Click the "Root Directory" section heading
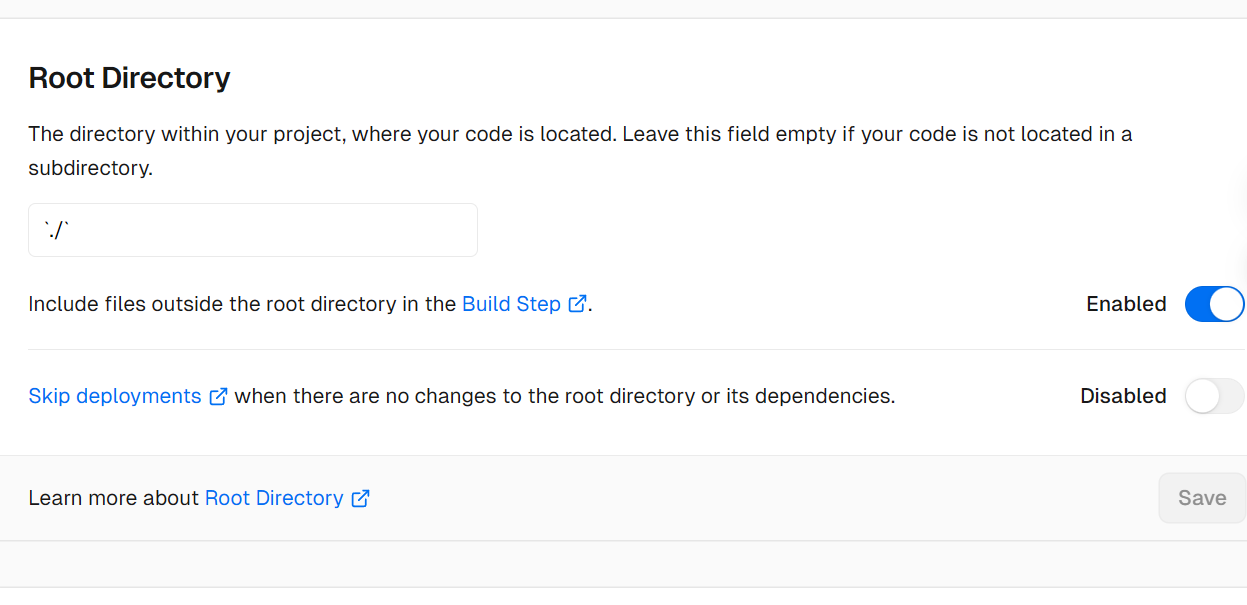 pos(129,78)
